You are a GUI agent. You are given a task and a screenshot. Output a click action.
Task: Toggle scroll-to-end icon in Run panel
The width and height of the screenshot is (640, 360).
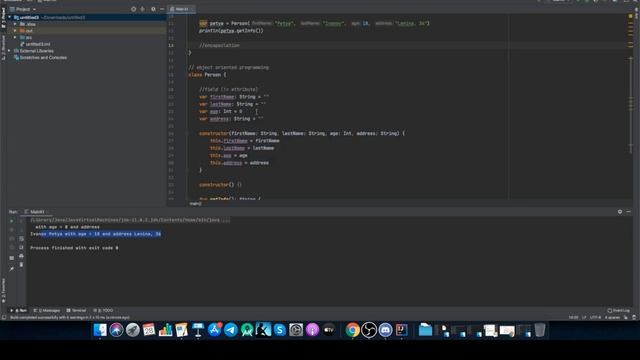(21, 247)
